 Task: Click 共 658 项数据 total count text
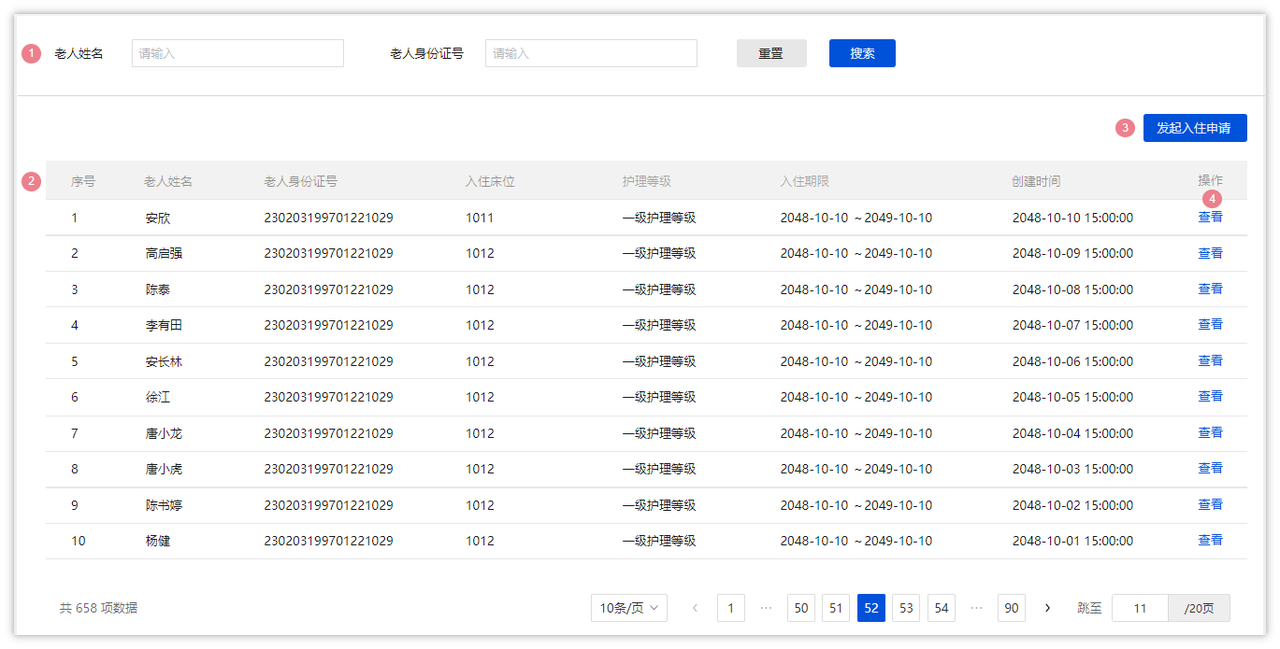pyautogui.click(x=98, y=608)
